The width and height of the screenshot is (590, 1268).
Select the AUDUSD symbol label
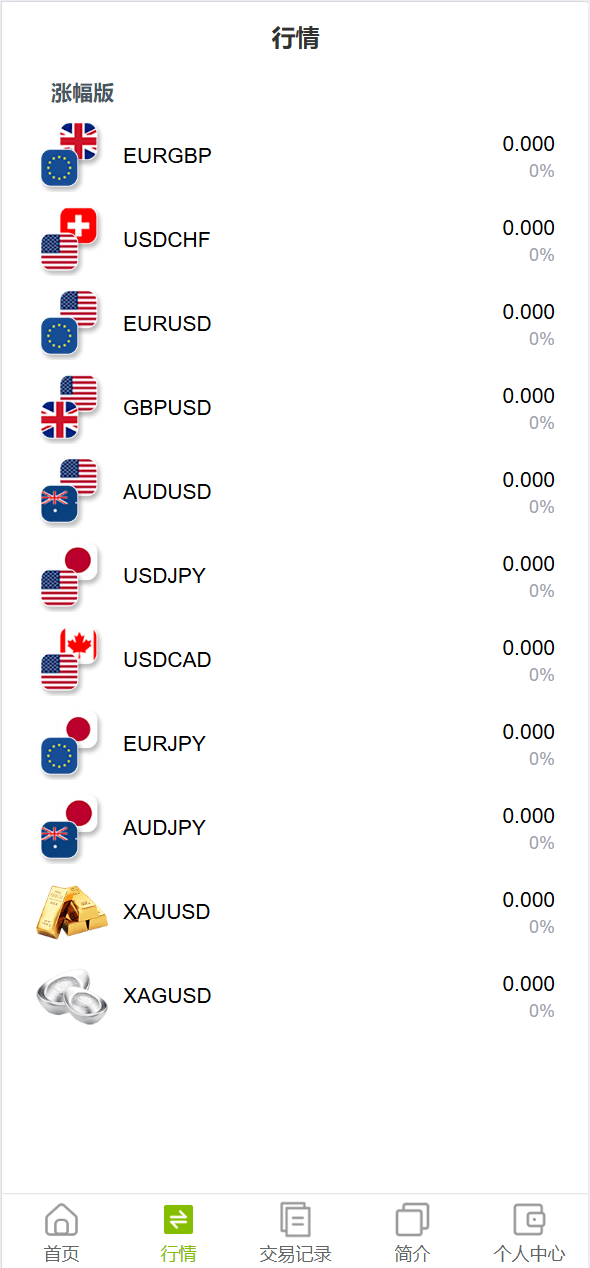[x=167, y=492]
